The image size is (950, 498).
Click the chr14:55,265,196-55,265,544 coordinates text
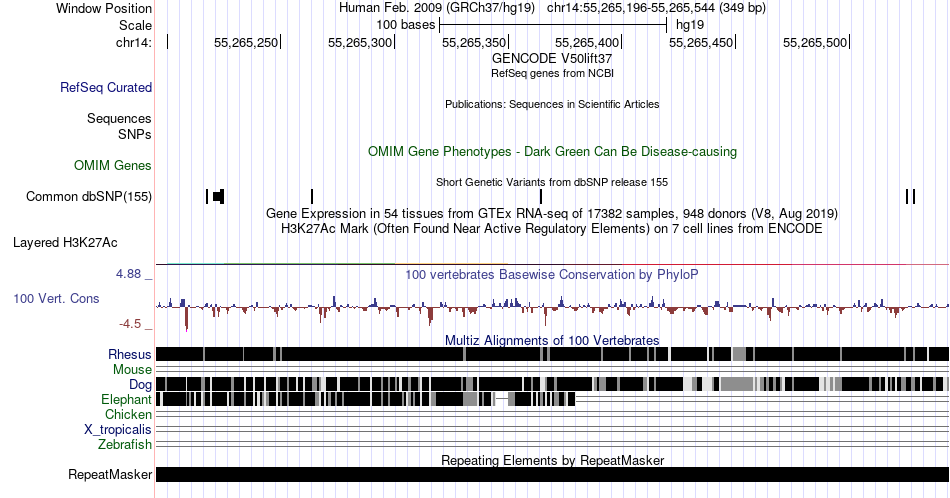tap(656, 8)
